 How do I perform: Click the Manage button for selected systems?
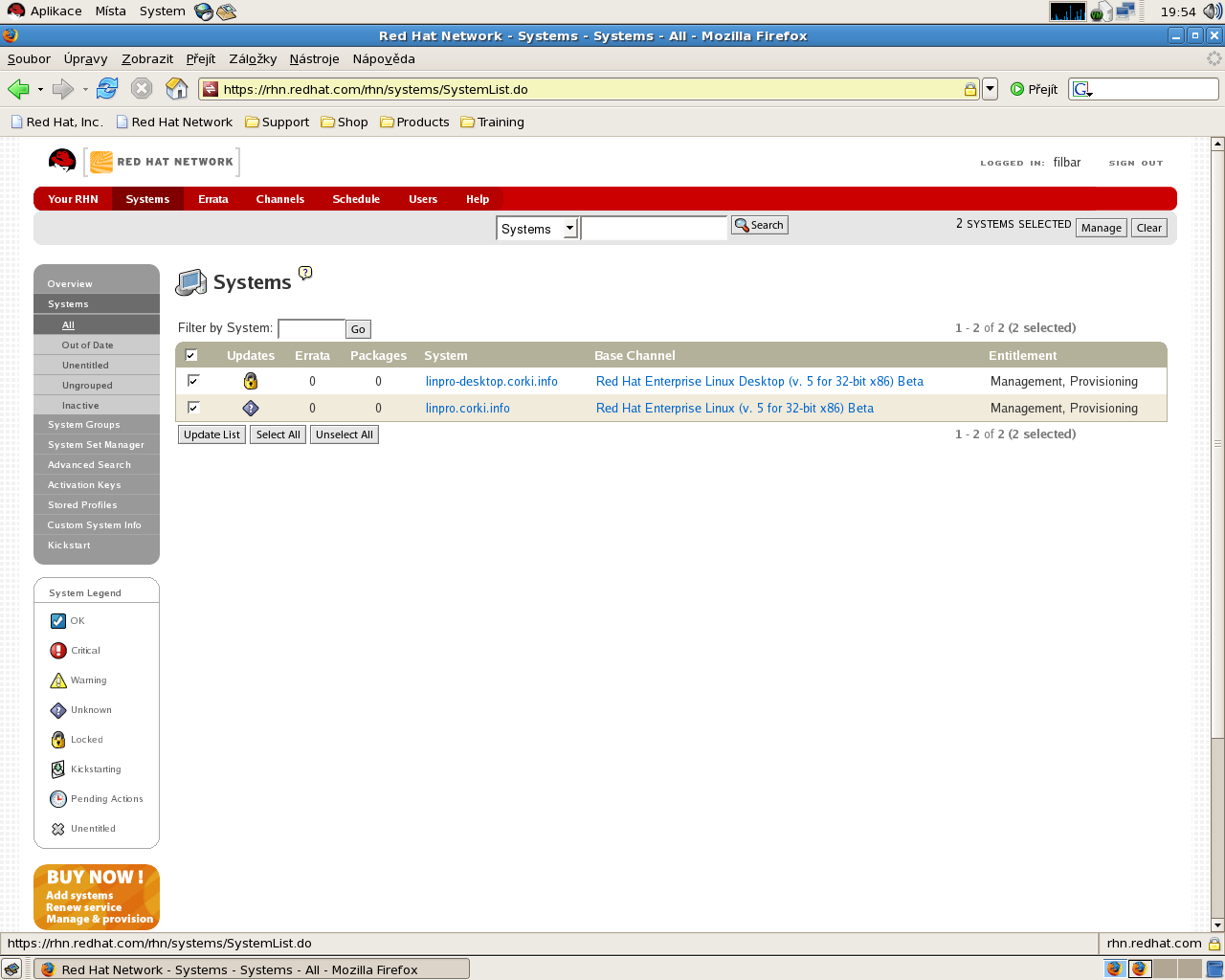(1102, 228)
